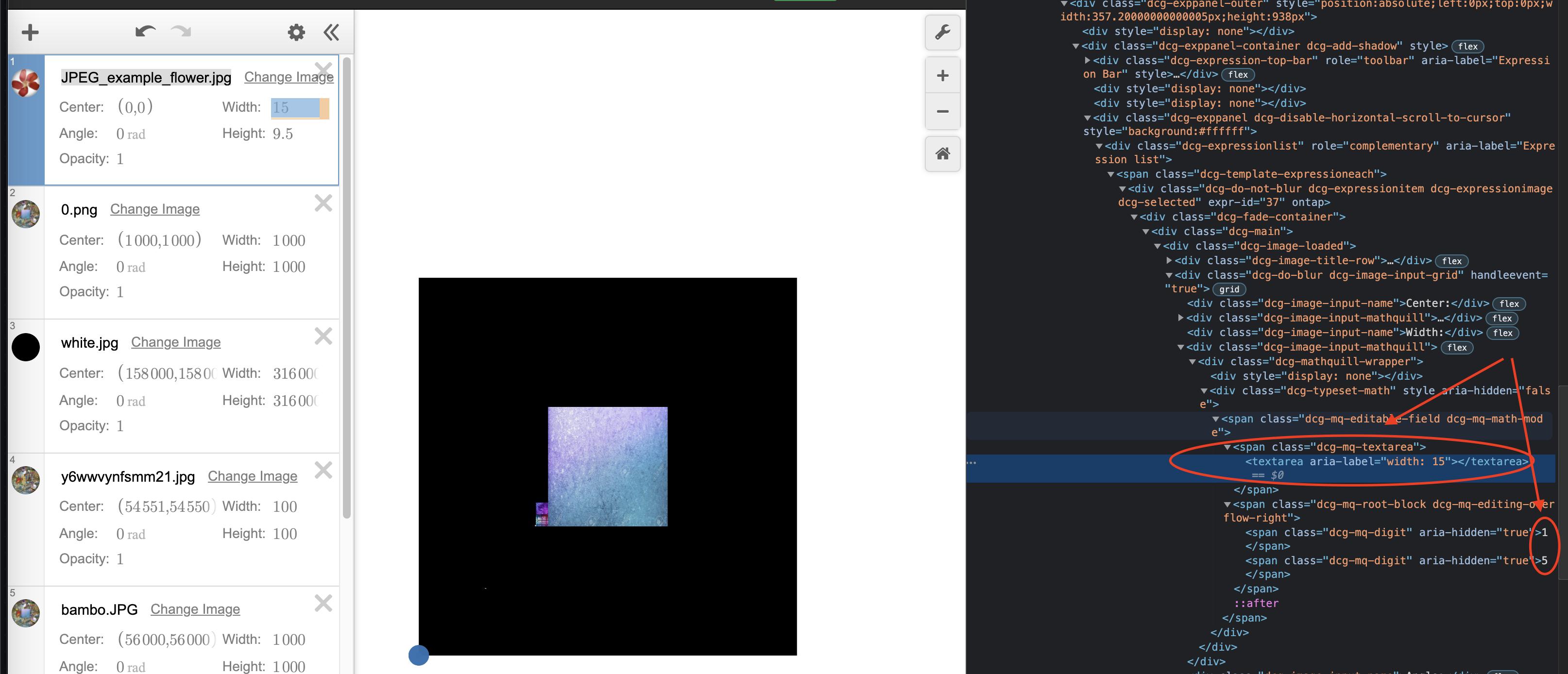Delete the white.jpg image expression
The width and height of the screenshot is (1568, 674).
tap(323, 336)
